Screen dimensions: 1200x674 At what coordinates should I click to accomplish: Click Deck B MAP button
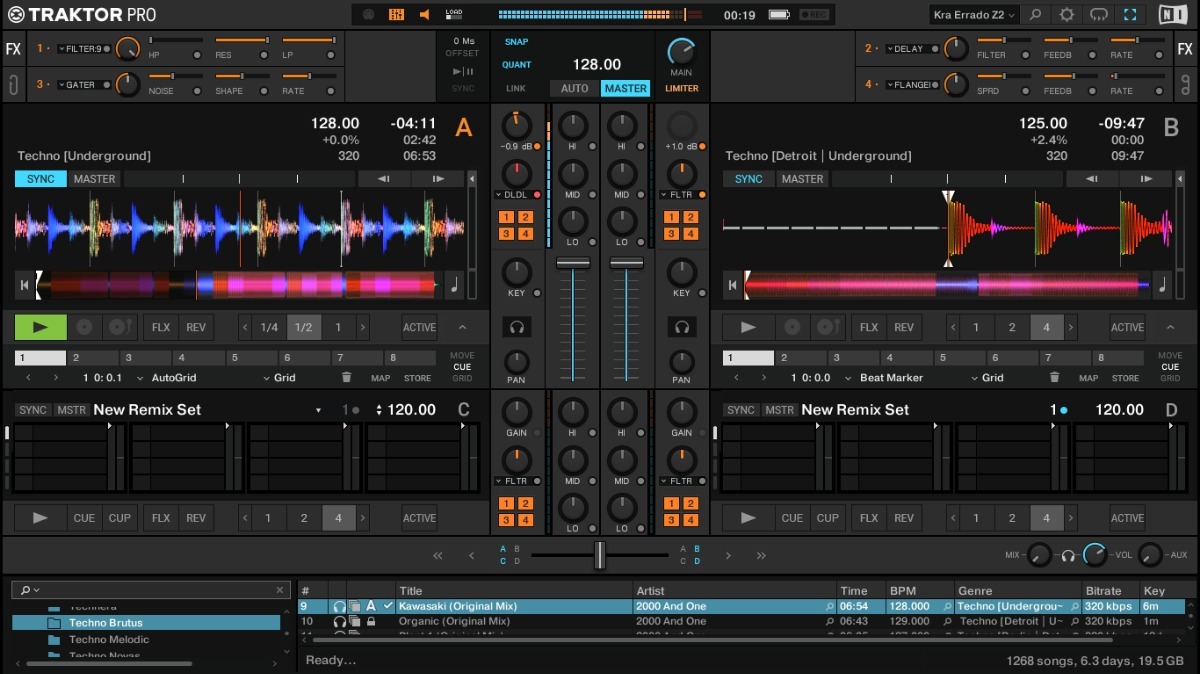[1089, 378]
